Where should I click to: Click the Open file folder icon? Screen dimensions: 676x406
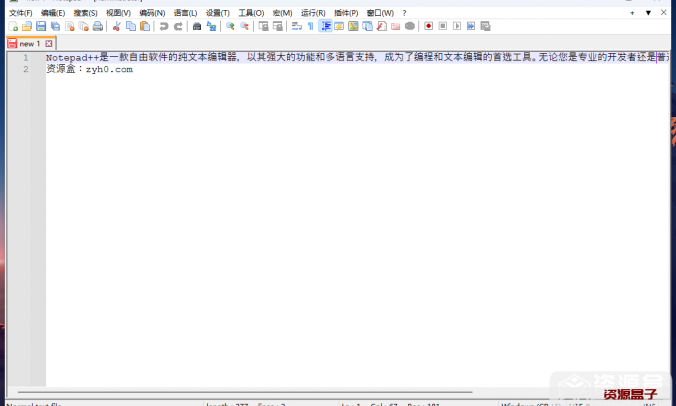(x=27, y=26)
